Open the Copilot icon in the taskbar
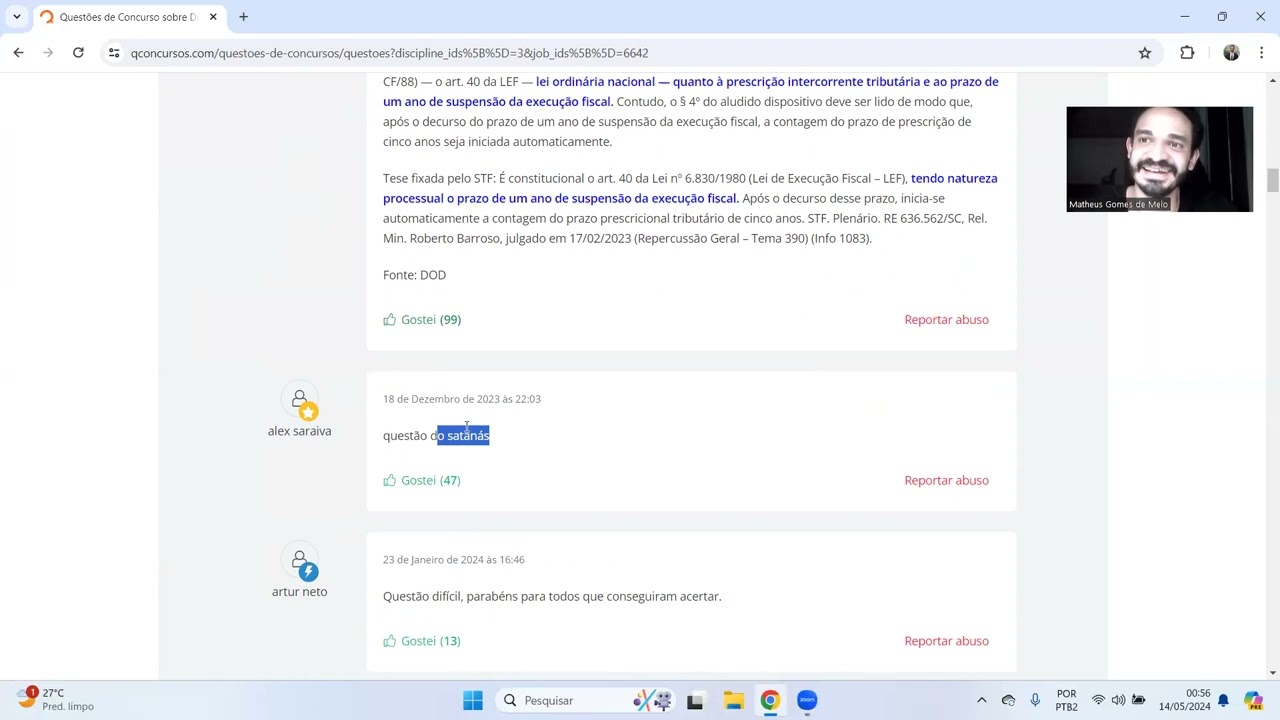1280x720 pixels. click(1253, 701)
